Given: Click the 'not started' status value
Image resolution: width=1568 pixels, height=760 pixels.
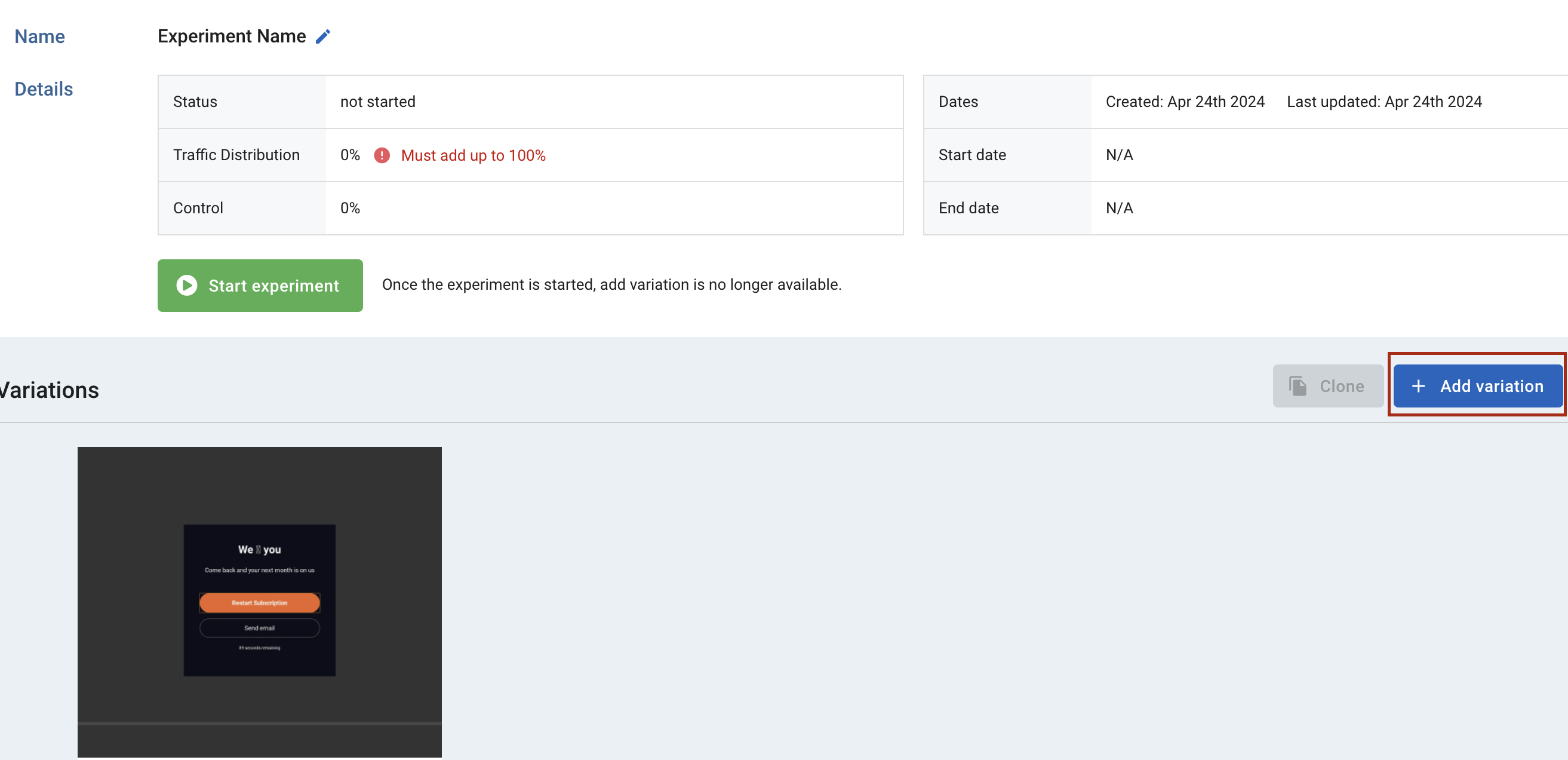Looking at the screenshot, I should (377, 102).
